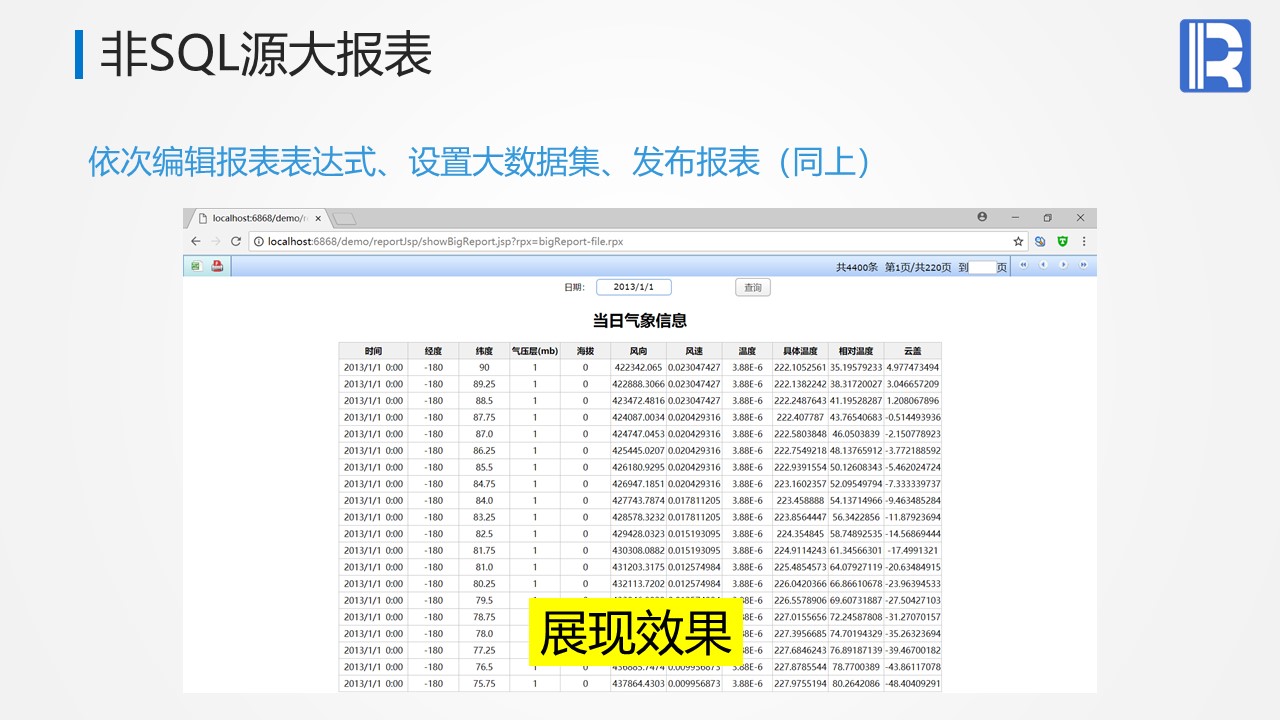Go to the first report page
Viewport: 1280px width, 720px height.
click(x=1023, y=265)
